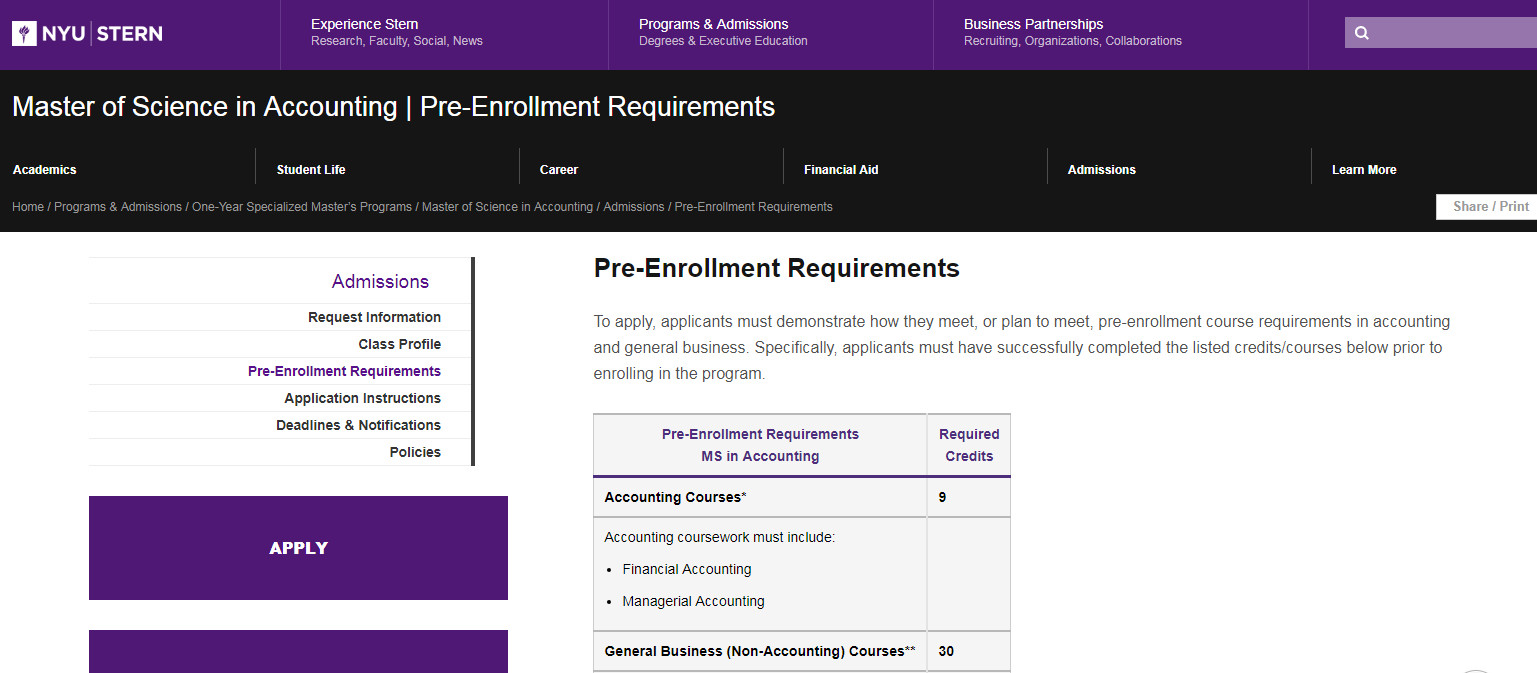Open the Career section

coord(559,170)
